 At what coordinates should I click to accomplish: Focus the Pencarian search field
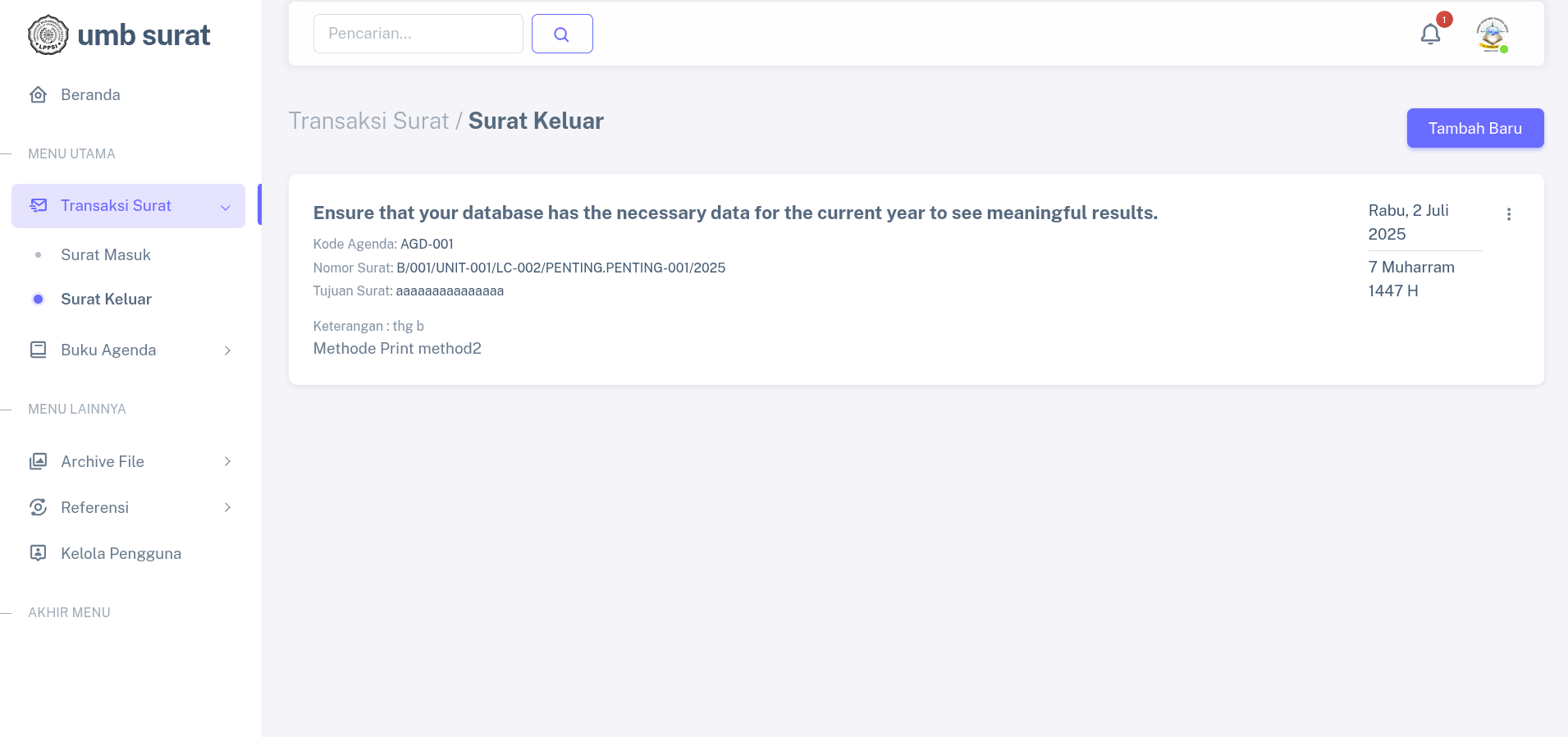(418, 34)
